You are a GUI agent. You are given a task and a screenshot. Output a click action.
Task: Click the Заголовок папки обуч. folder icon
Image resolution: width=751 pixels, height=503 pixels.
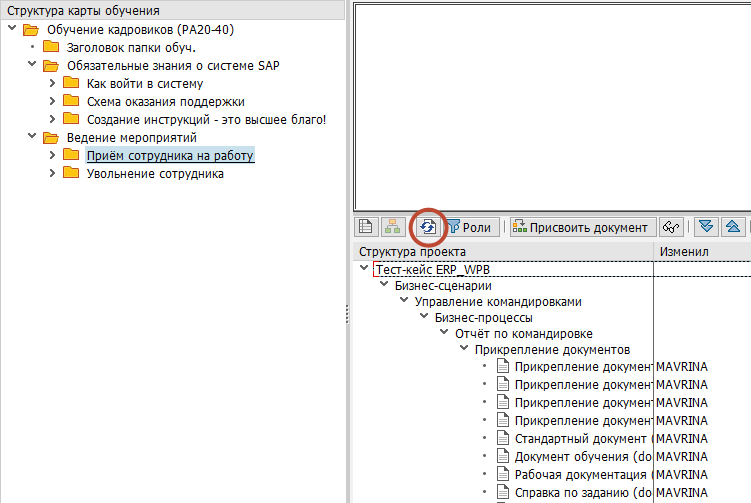pyautogui.click(x=51, y=47)
